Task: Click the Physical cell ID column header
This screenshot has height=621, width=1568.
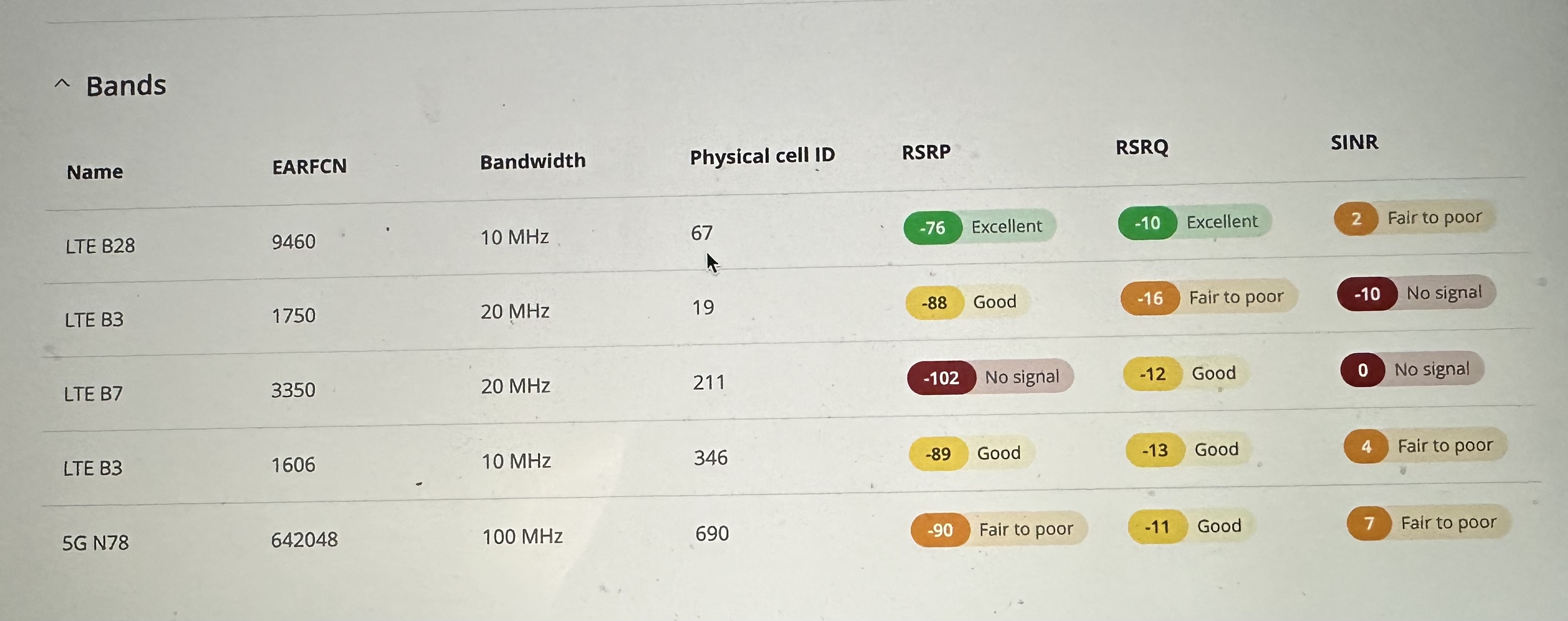Action: pyautogui.click(x=762, y=156)
